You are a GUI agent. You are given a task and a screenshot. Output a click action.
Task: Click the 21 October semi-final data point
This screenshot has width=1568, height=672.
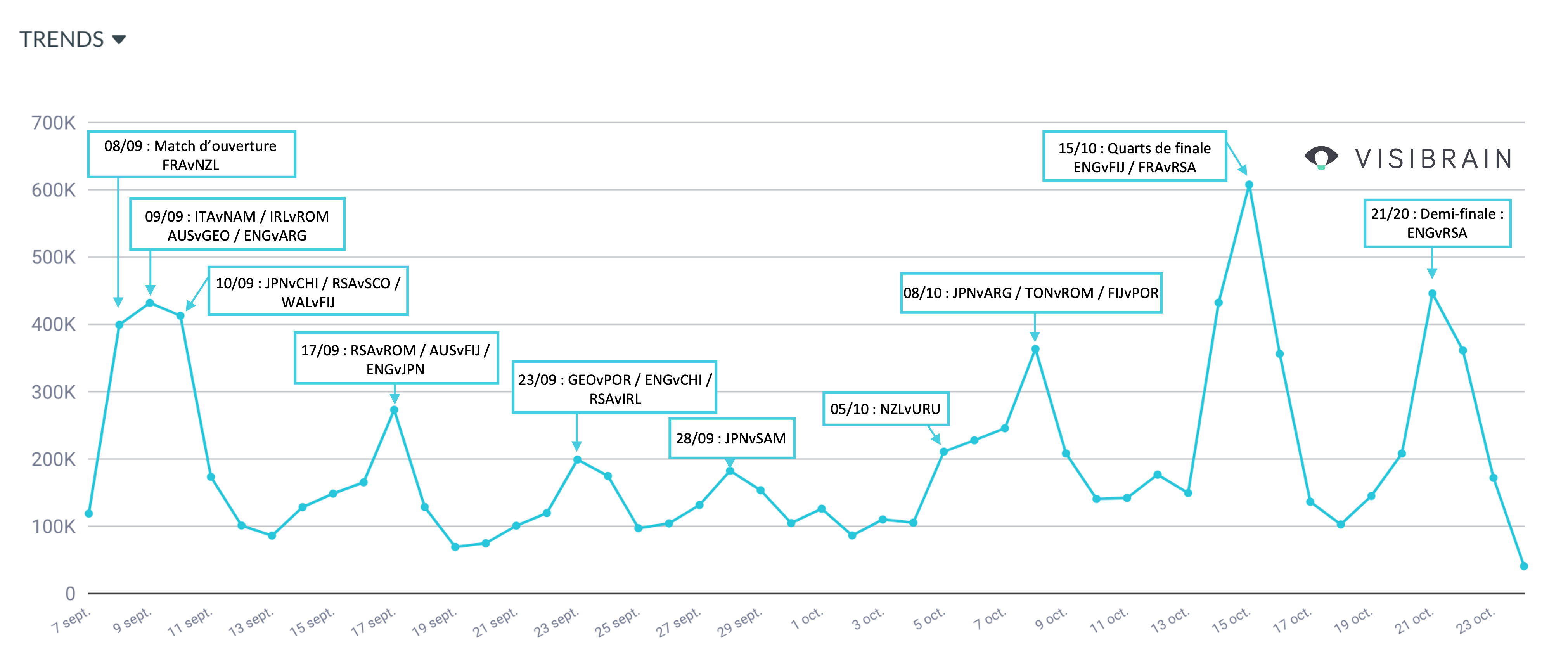tap(1432, 293)
